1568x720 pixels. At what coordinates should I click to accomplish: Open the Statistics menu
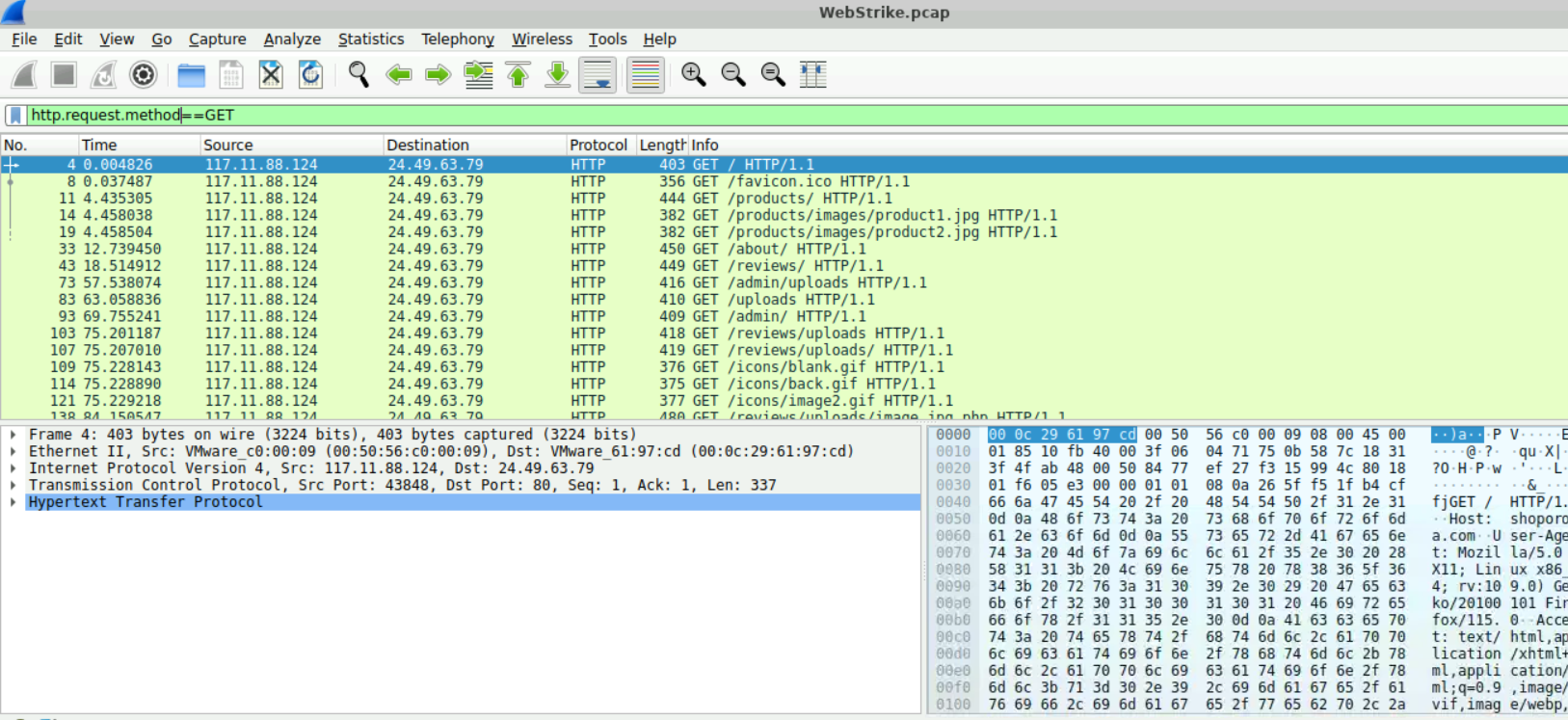(370, 40)
